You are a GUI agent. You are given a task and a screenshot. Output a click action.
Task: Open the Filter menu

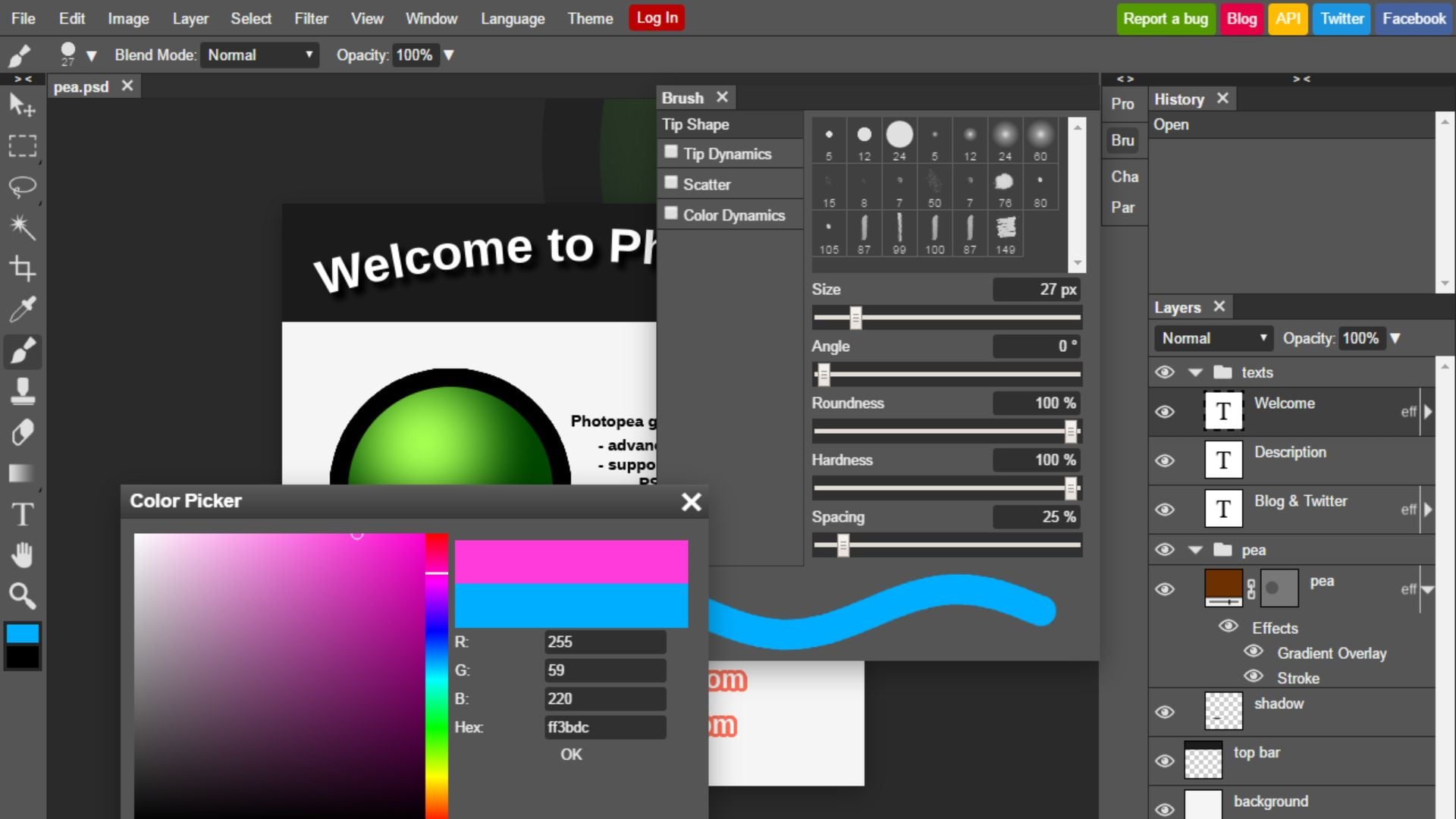click(311, 18)
